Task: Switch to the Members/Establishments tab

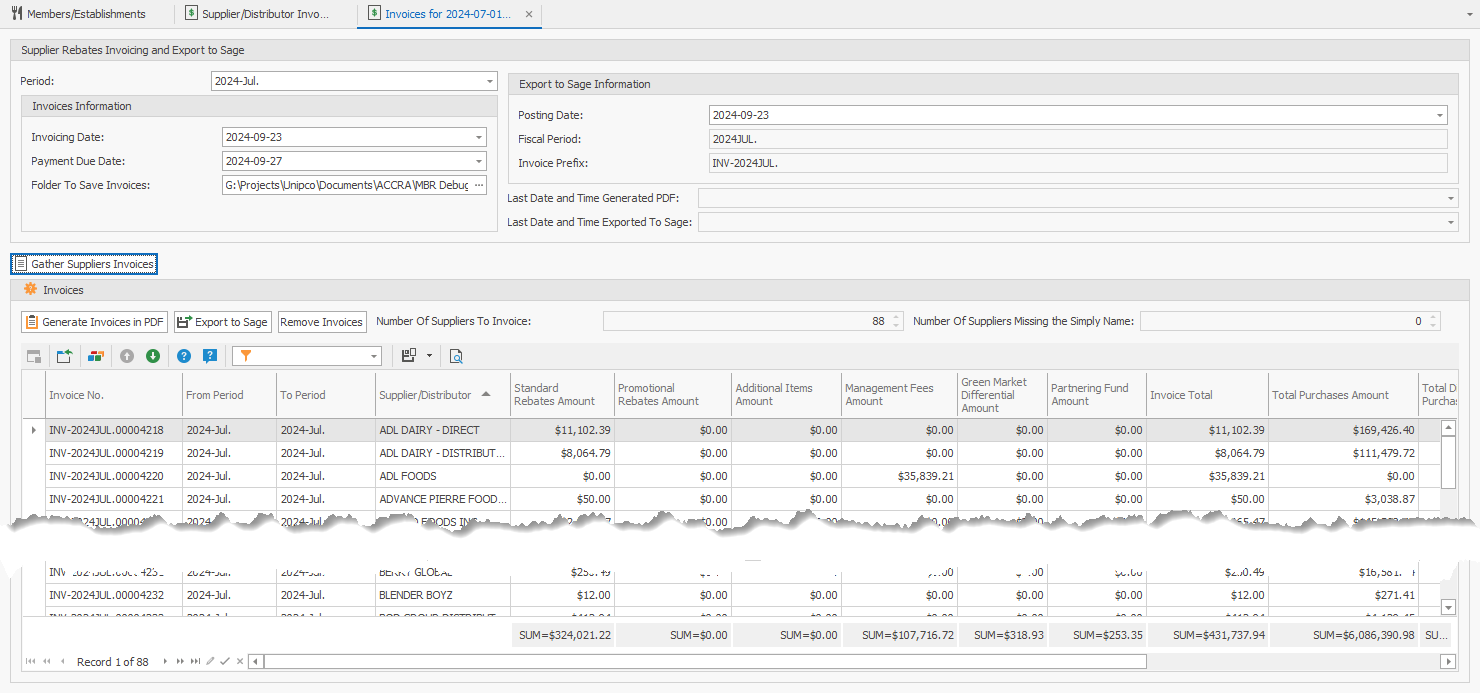Action: (85, 14)
